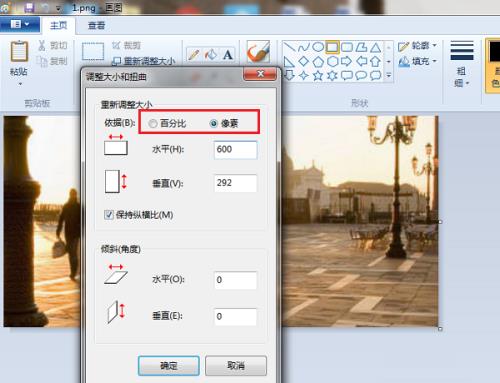Pick the Pentagon shape
Image resolution: width=500 pixels, height=383 pixels.
point(318,62)
